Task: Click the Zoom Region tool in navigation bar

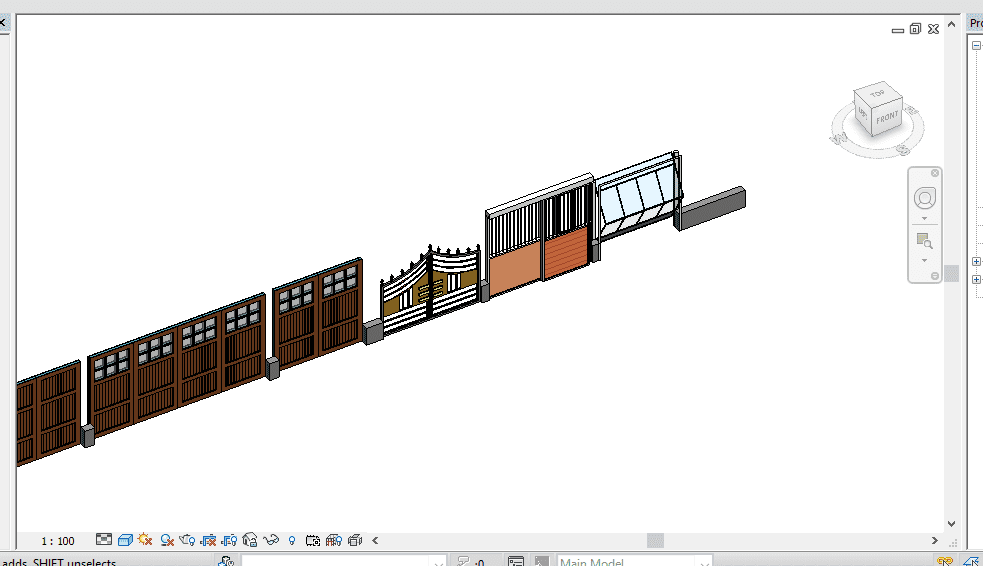Action: tap(924, 241)
